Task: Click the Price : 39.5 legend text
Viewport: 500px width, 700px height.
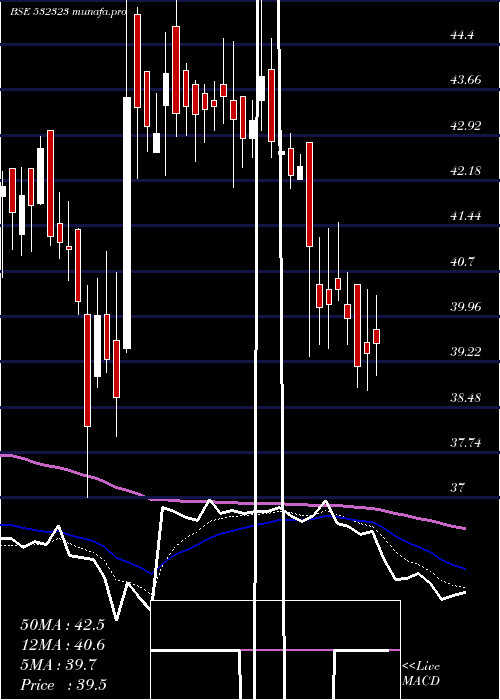Action: point(63,685)
